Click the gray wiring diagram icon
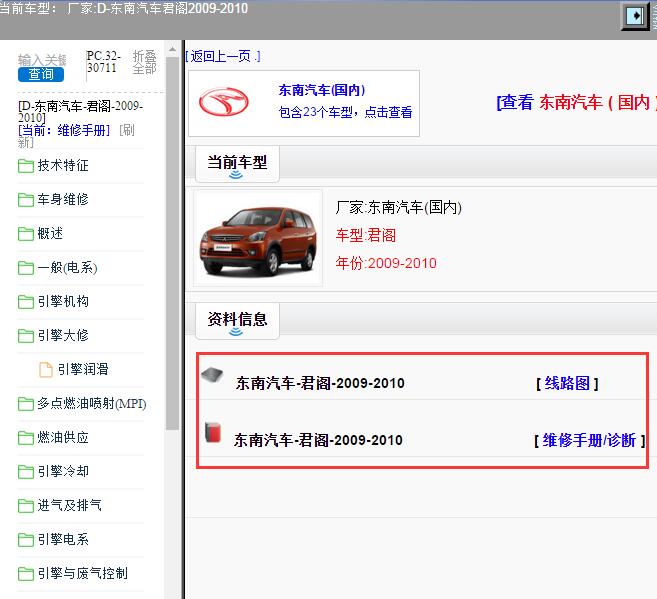The height and width of the screenshot is (599, 657). coord(212,375)
